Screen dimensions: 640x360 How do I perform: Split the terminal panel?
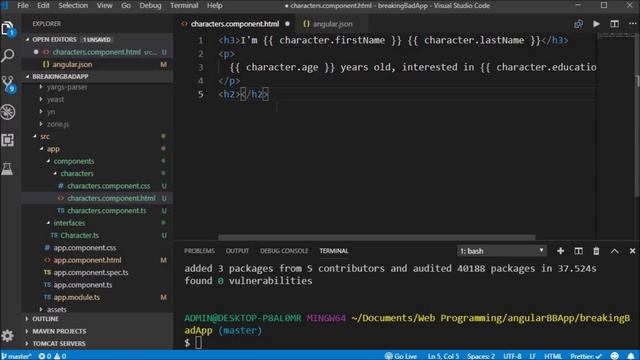[578, 251]
